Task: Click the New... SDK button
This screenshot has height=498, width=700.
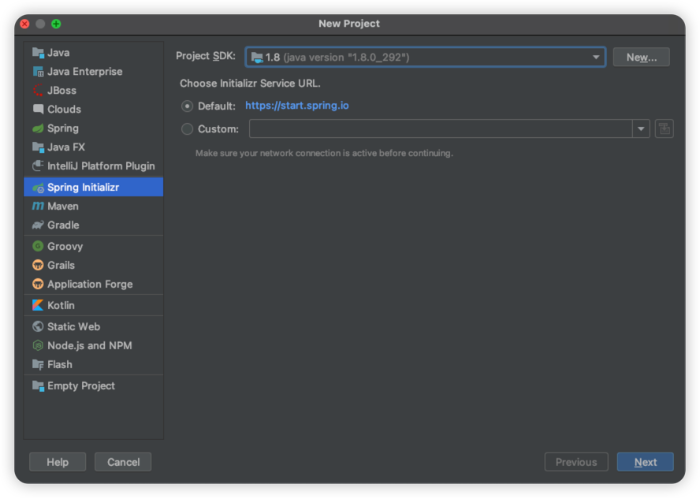Action: click(x=641, y=57)
